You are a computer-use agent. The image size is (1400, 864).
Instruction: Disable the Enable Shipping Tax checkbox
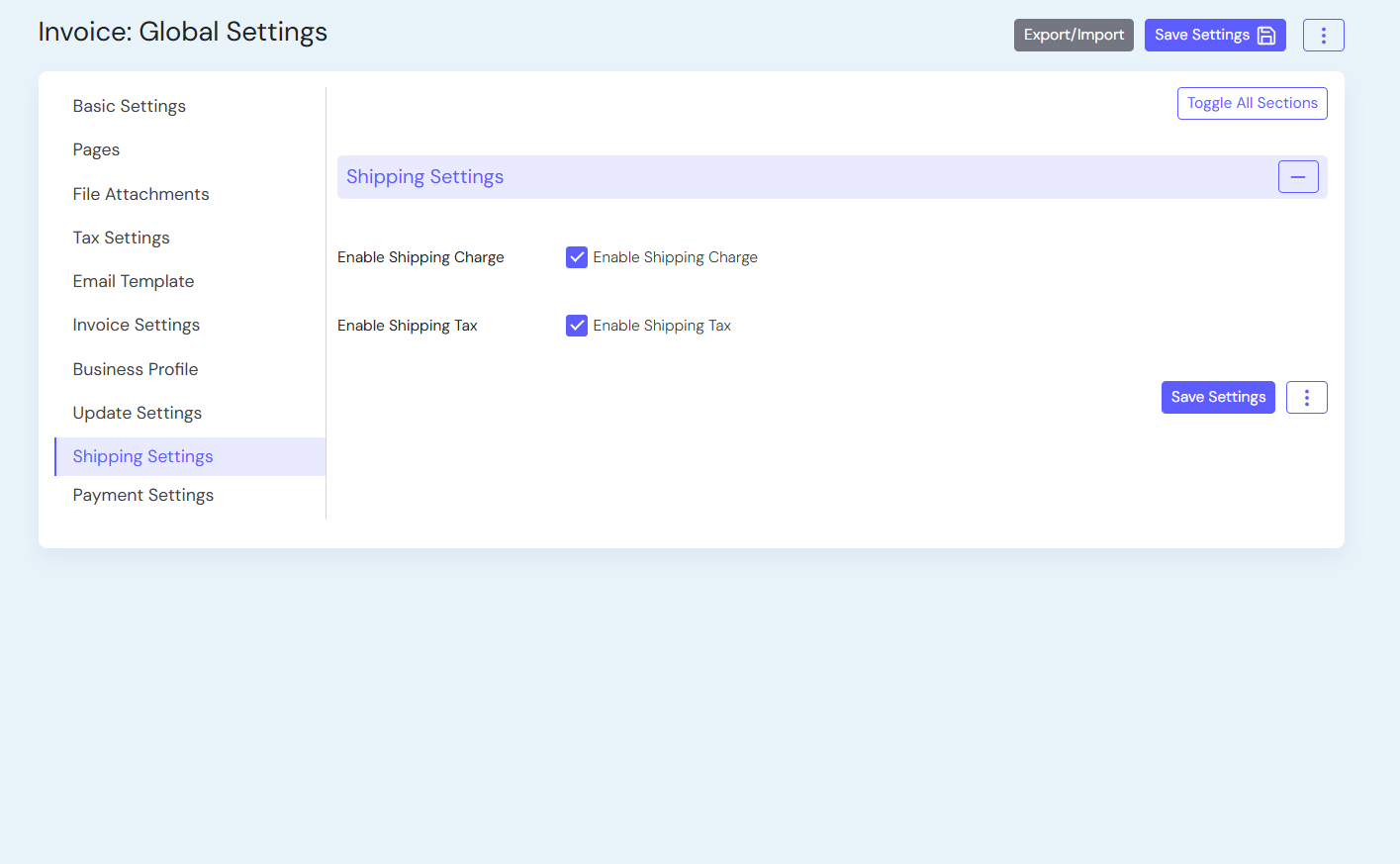[x=577, y=326]
